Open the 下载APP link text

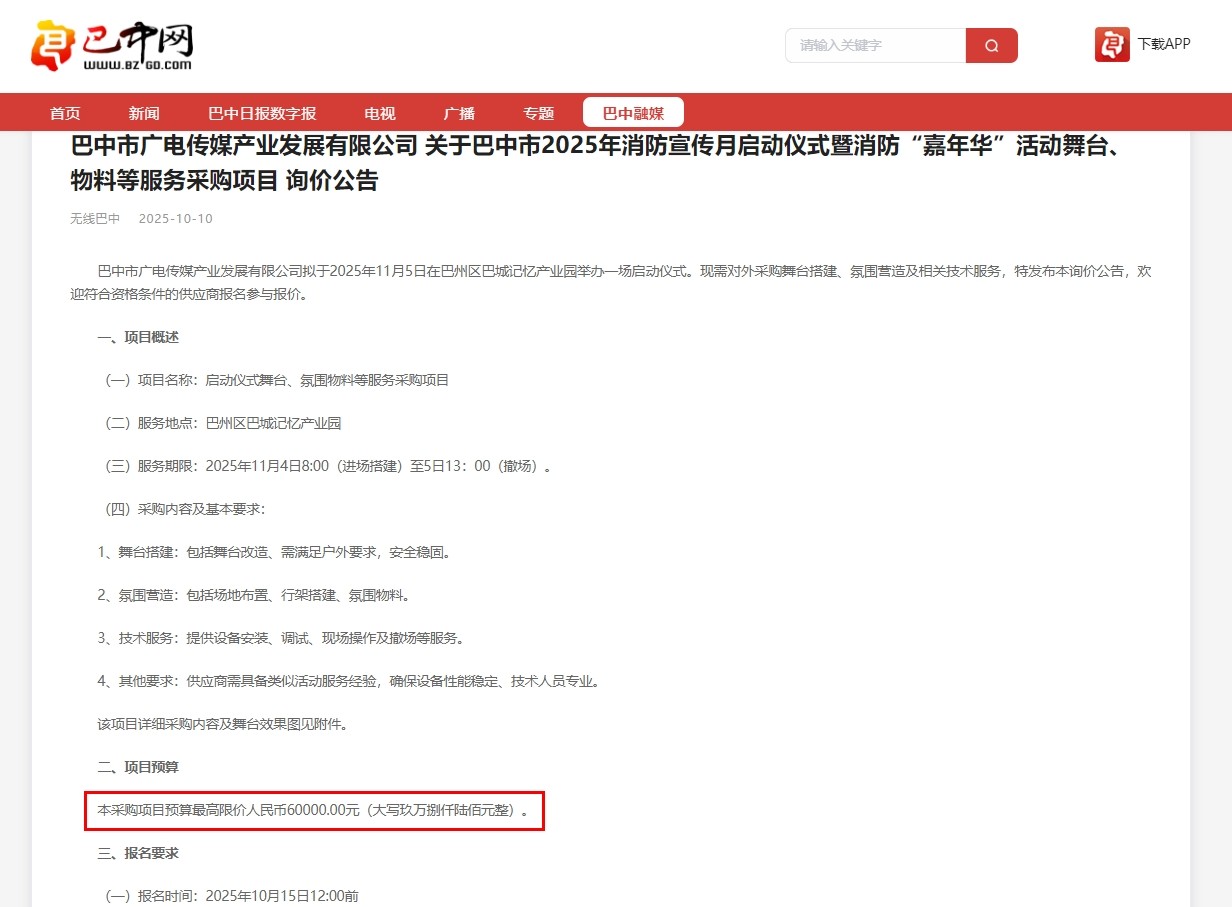coord(1164,45)
